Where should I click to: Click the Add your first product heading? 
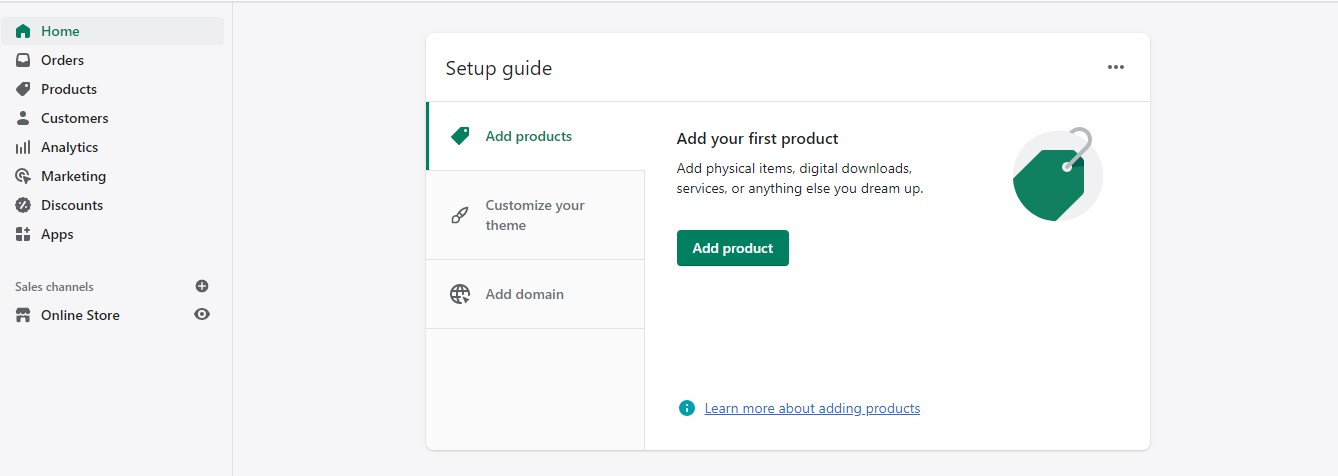point(758,139)
